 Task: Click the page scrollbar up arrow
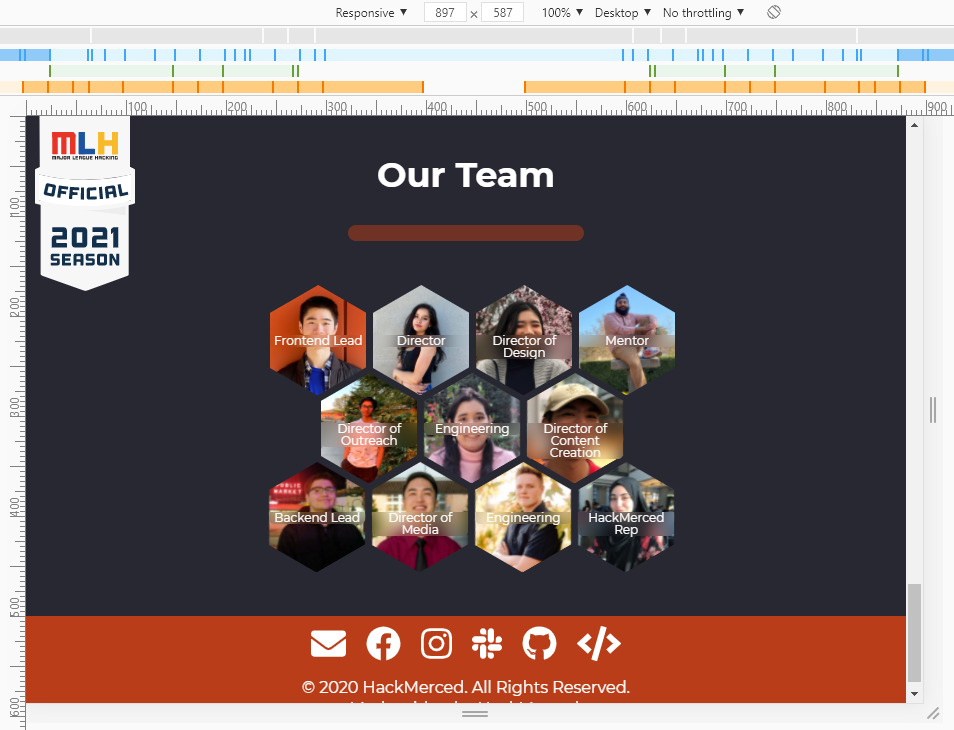(914, 125)
